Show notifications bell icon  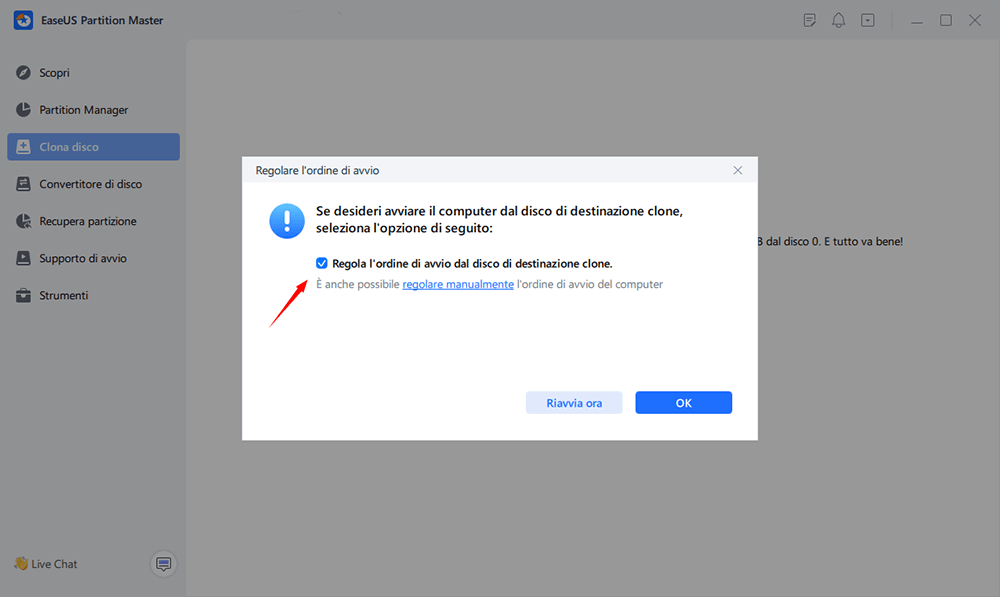[x=839, y=20]
